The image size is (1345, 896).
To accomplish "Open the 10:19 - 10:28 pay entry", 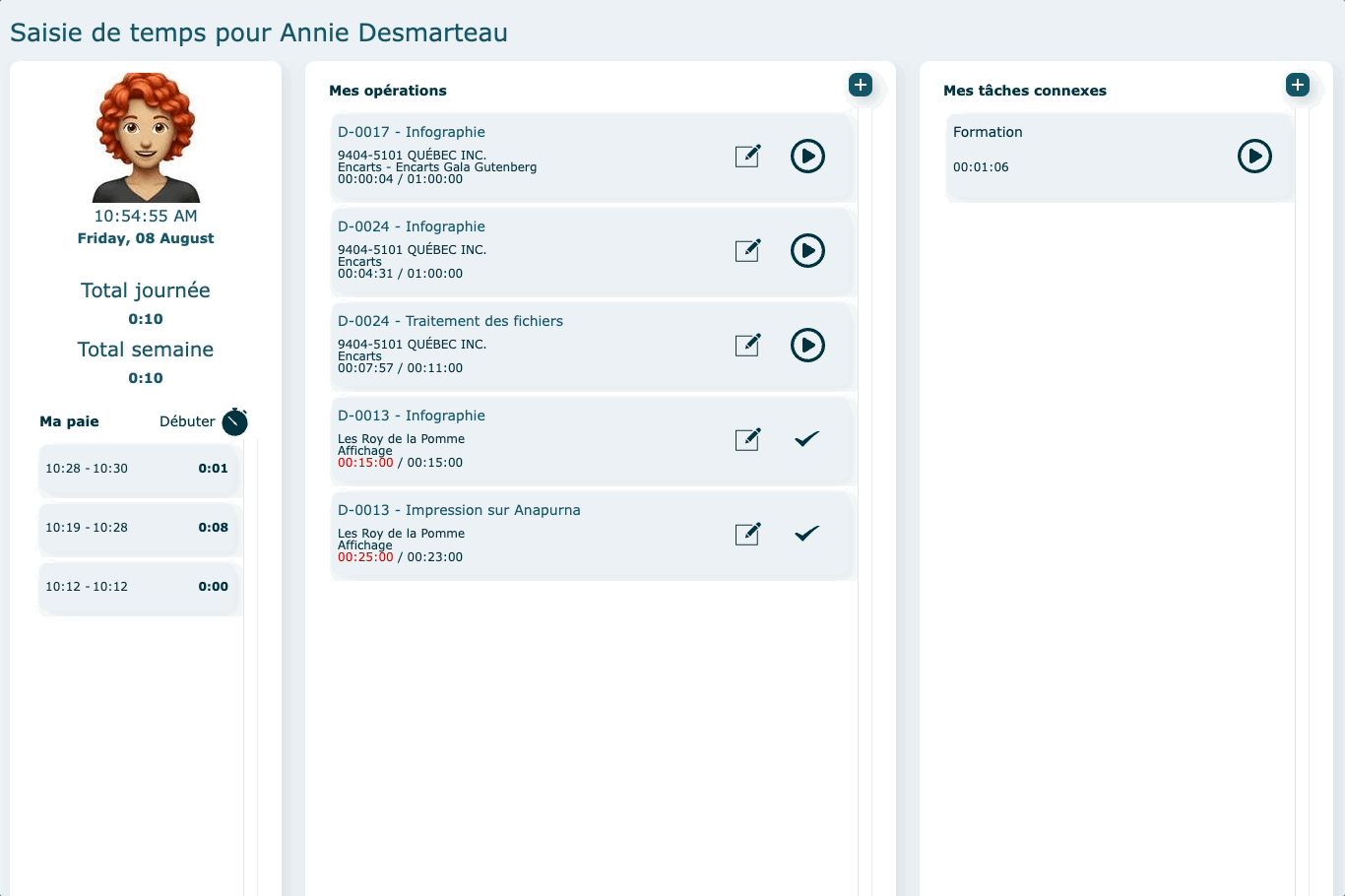I will tap(139, 528).
